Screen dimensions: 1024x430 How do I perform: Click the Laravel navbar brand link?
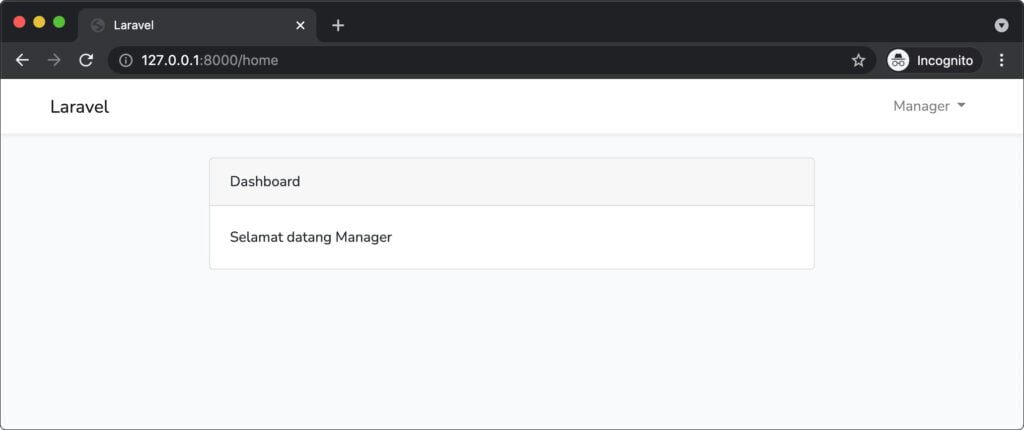80,107
